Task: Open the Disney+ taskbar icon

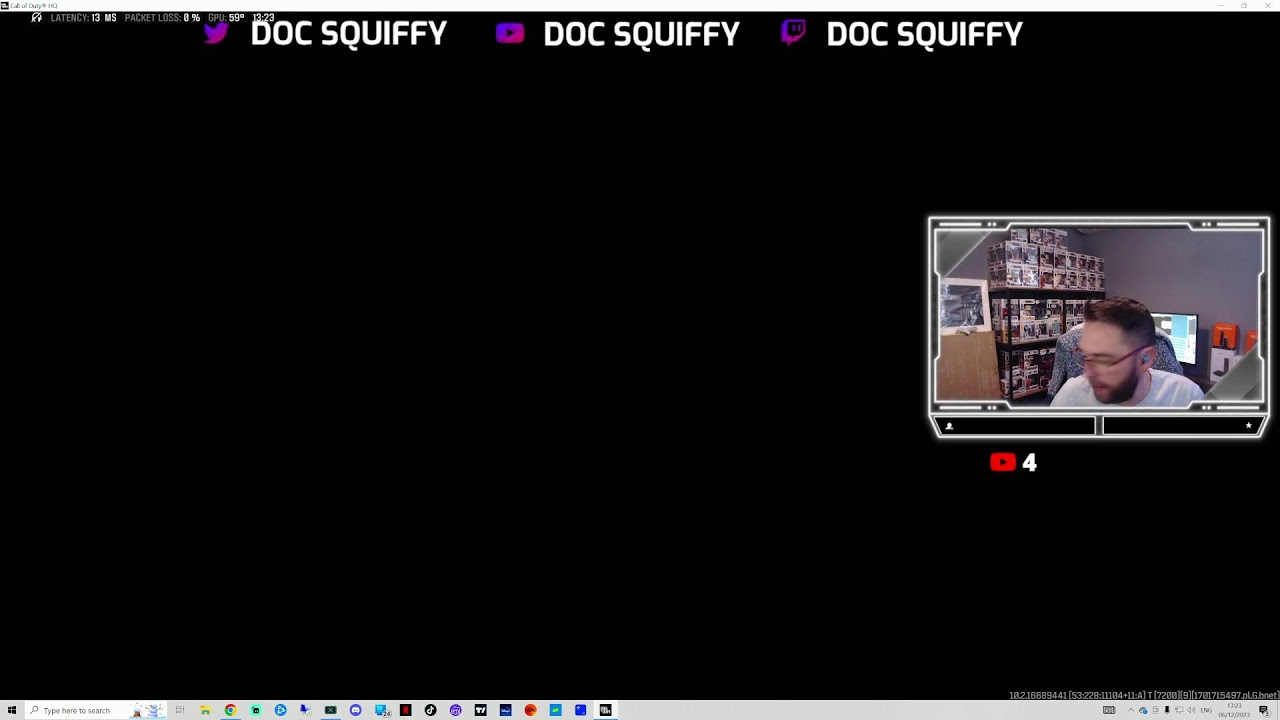Action: [505, 710]
